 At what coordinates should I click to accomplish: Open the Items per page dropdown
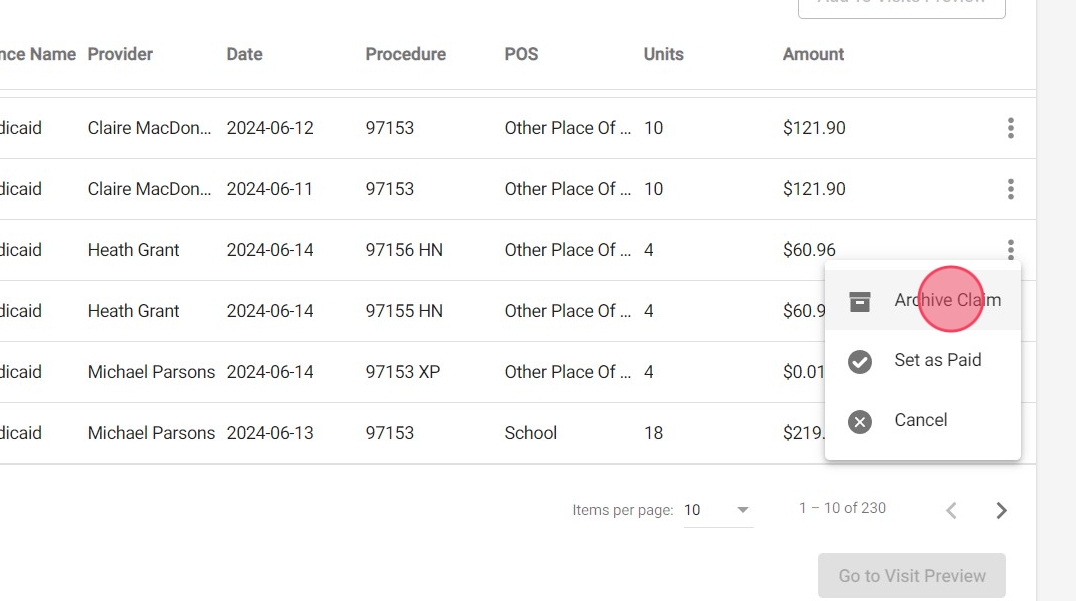(717, 510)
